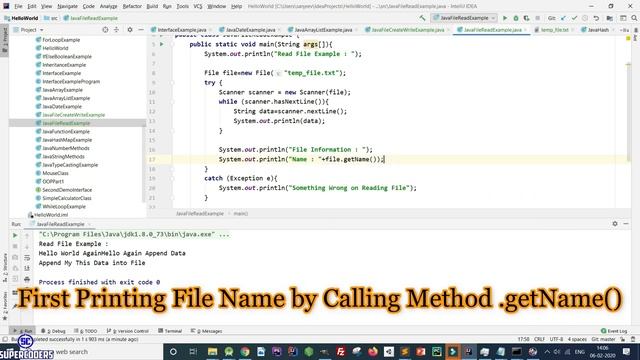Switch to temp_file.txt tab
Screen dimensions: 640x360
coord(554,30)
